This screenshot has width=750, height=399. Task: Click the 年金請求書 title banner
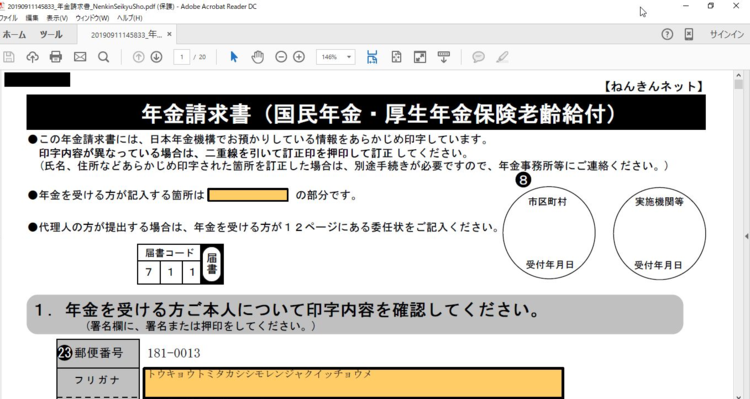(x=366, y=112)
